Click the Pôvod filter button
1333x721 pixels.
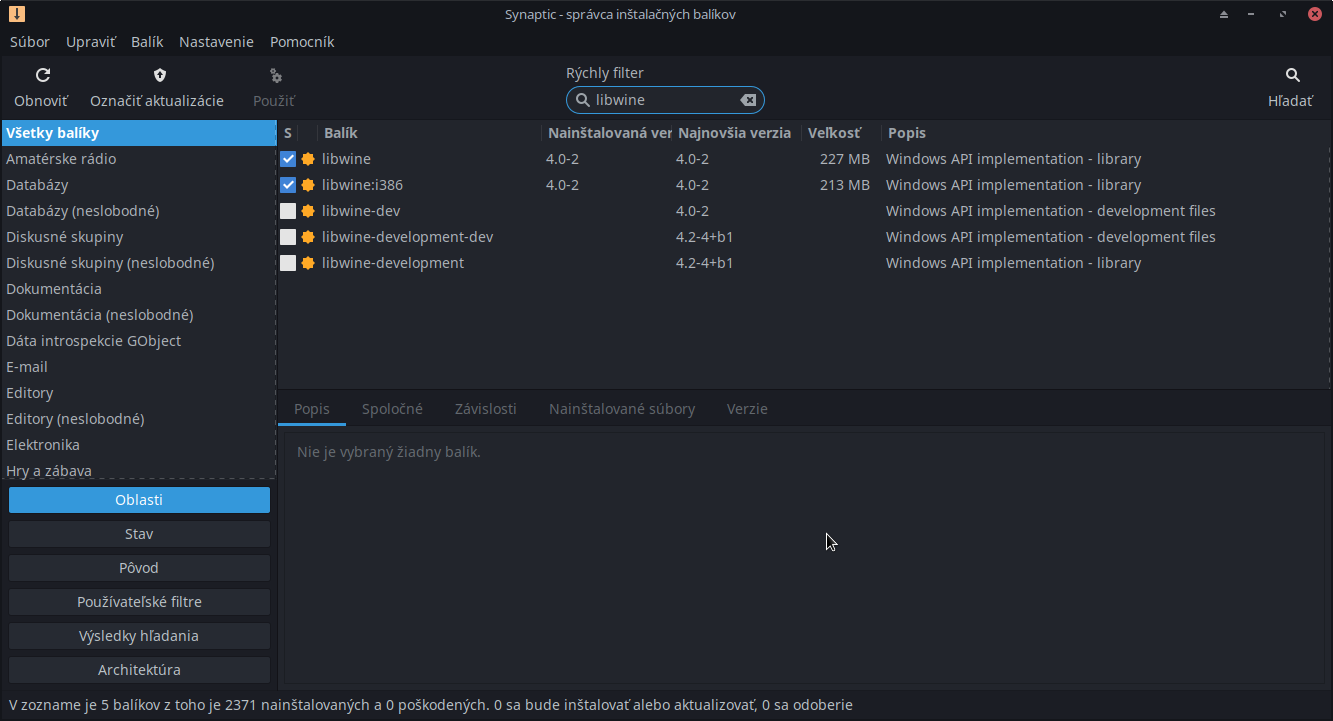139,568
